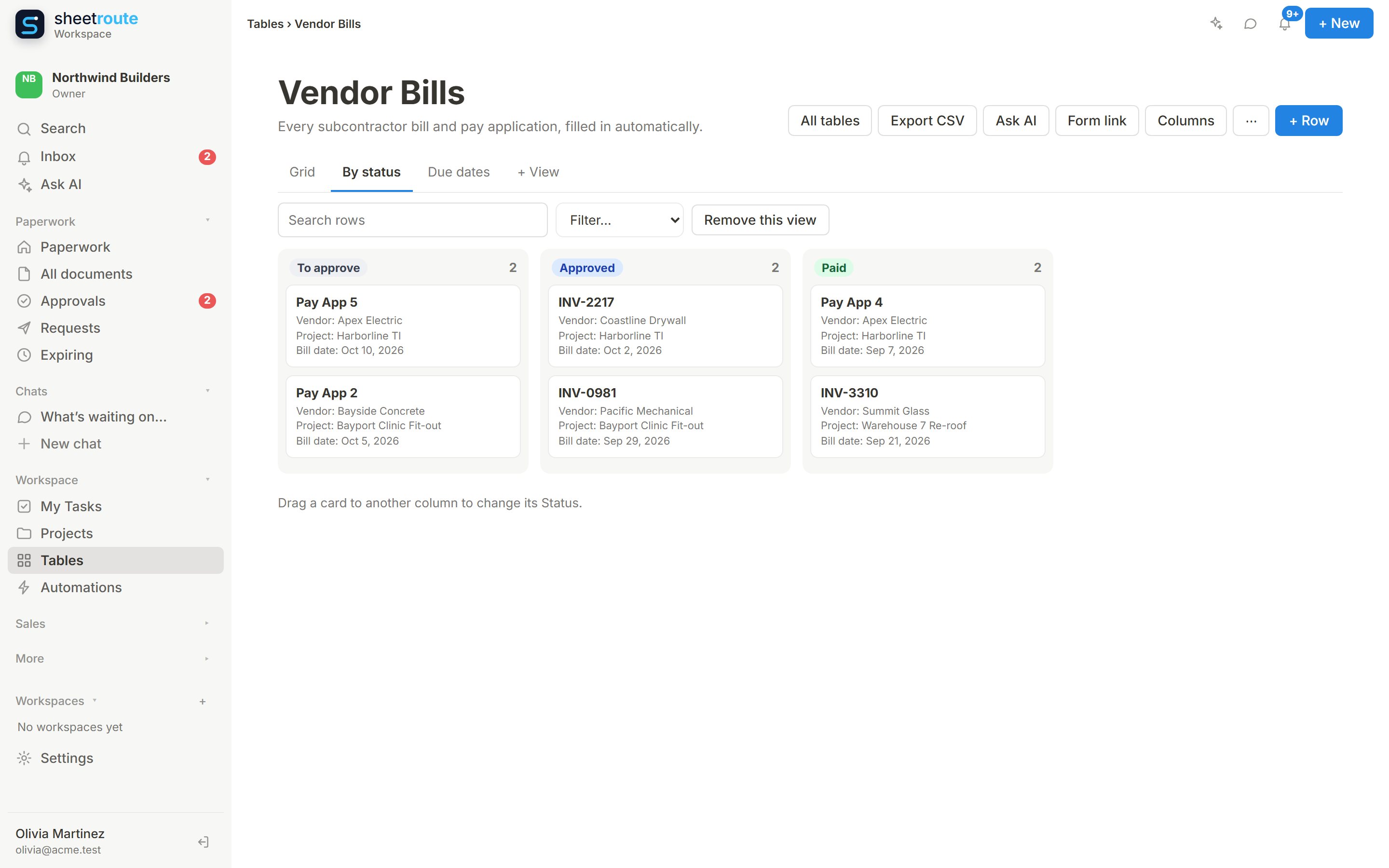Add a workspace with the plus icon
The width and height of the screenshot is (1389, 868).
click(203, 702)
